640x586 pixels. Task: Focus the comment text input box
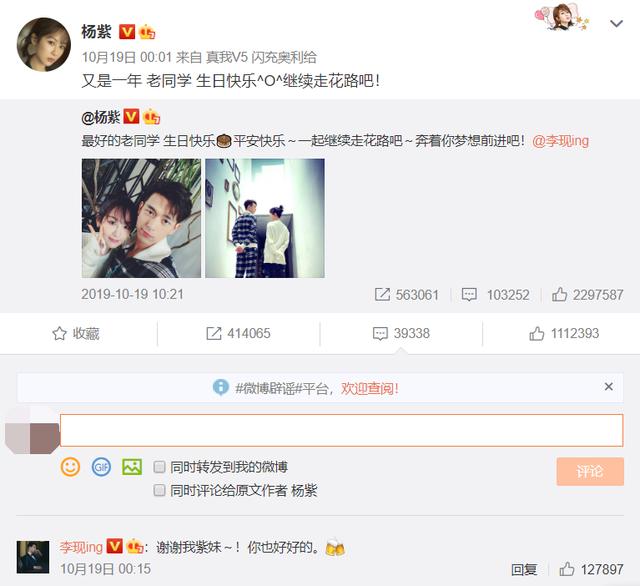342,430
